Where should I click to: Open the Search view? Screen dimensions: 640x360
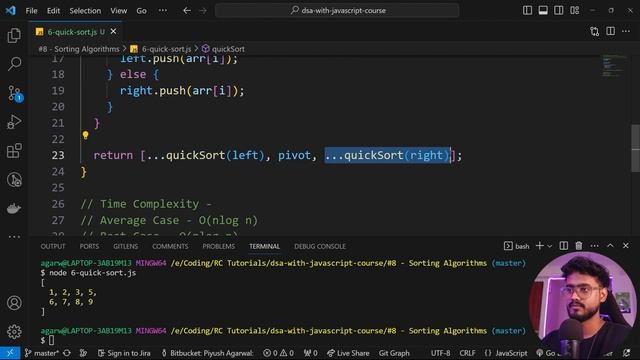(14, 64)
